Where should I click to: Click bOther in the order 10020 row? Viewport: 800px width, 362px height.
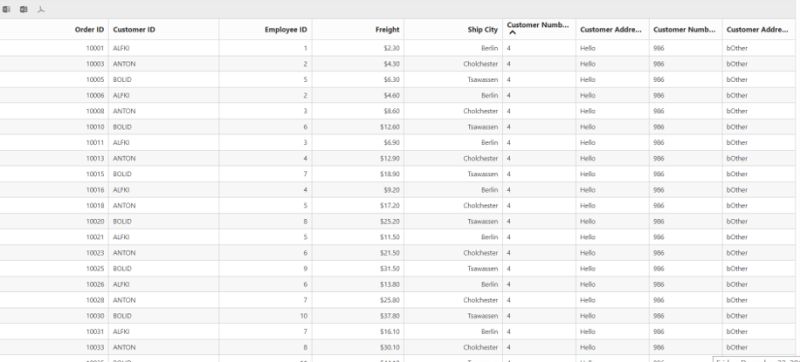tap(737, 221)
